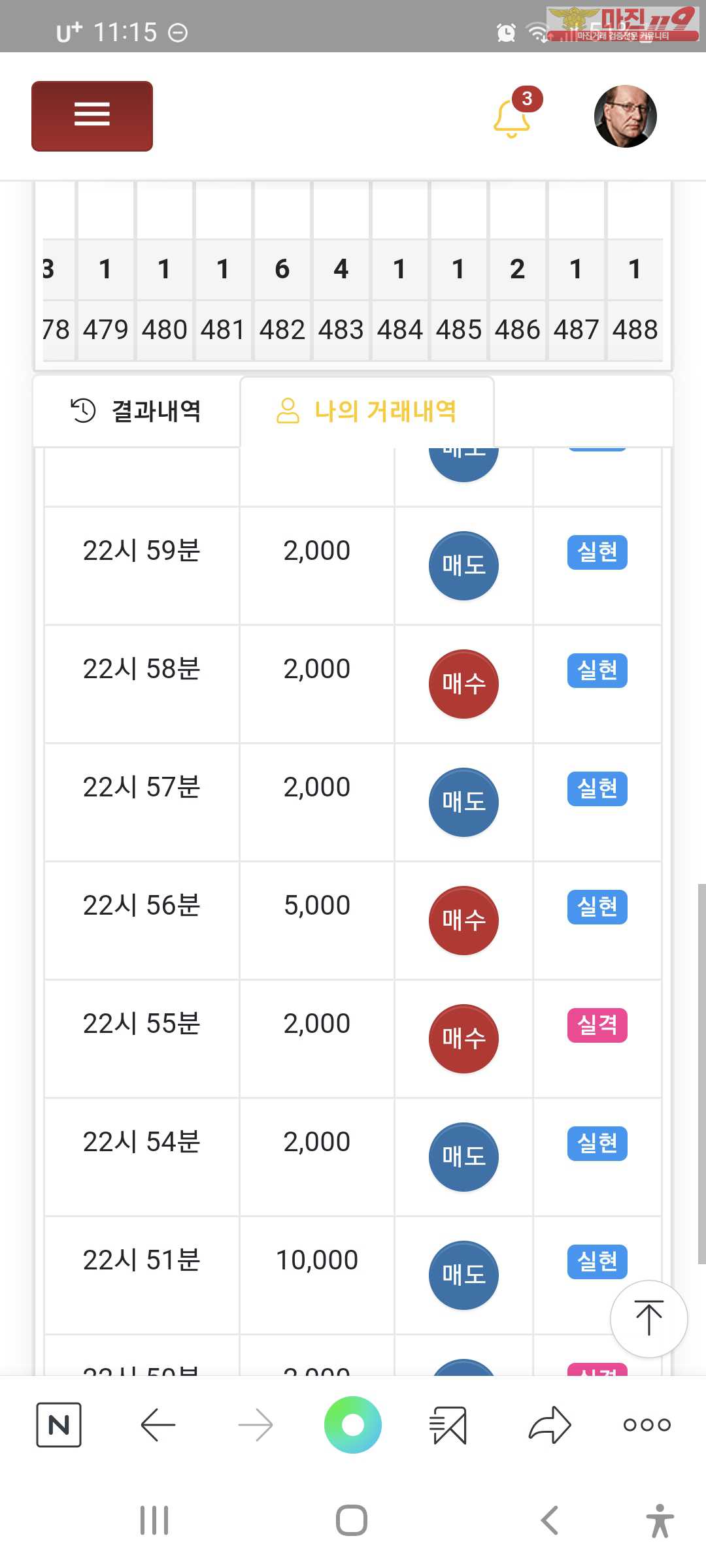The image size is (706, 1568).
Task: Tap the scroll-to-top arrow button
Action: 648,1318
